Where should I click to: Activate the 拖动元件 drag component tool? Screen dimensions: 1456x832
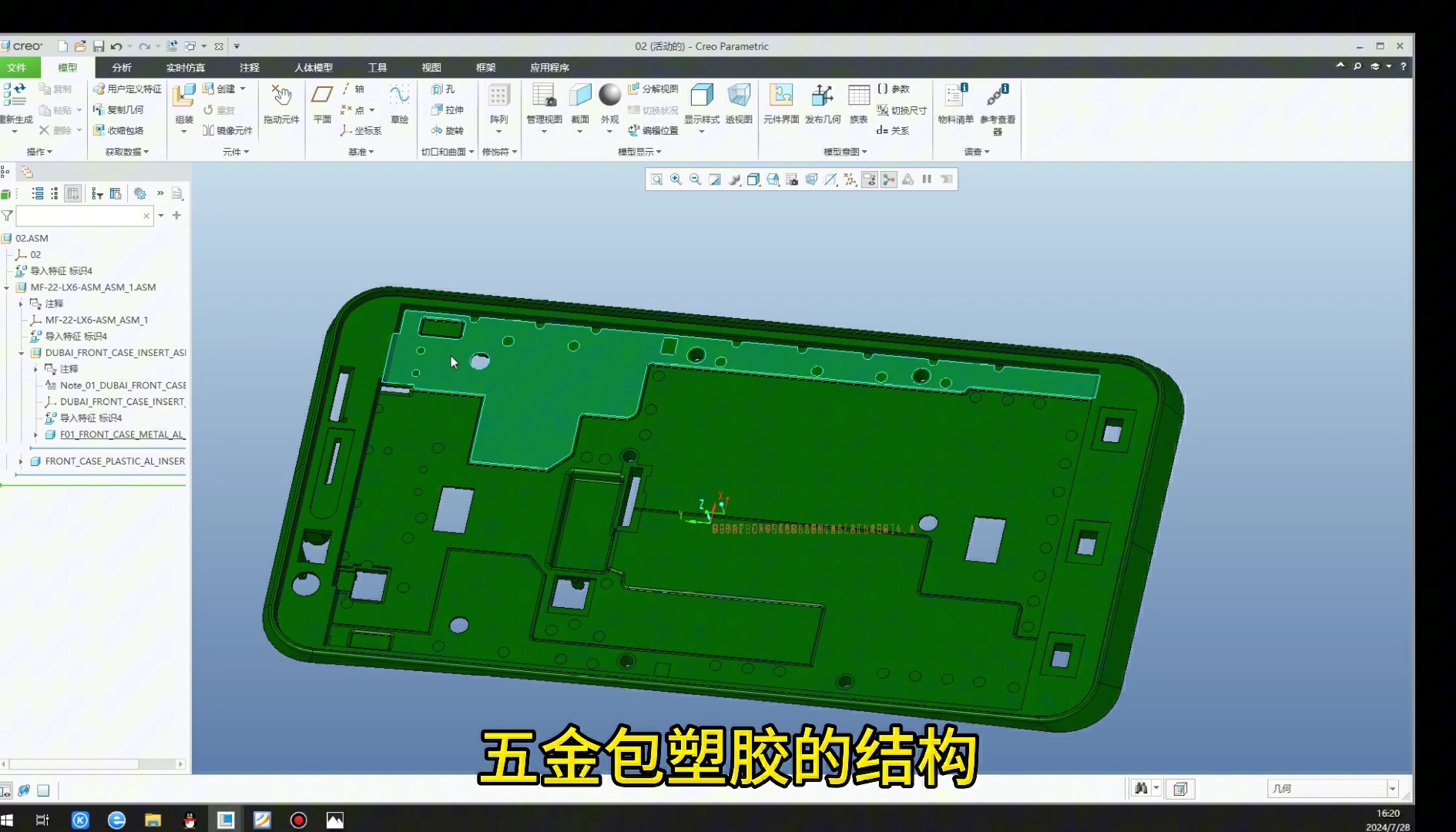[x=281, y=104]
